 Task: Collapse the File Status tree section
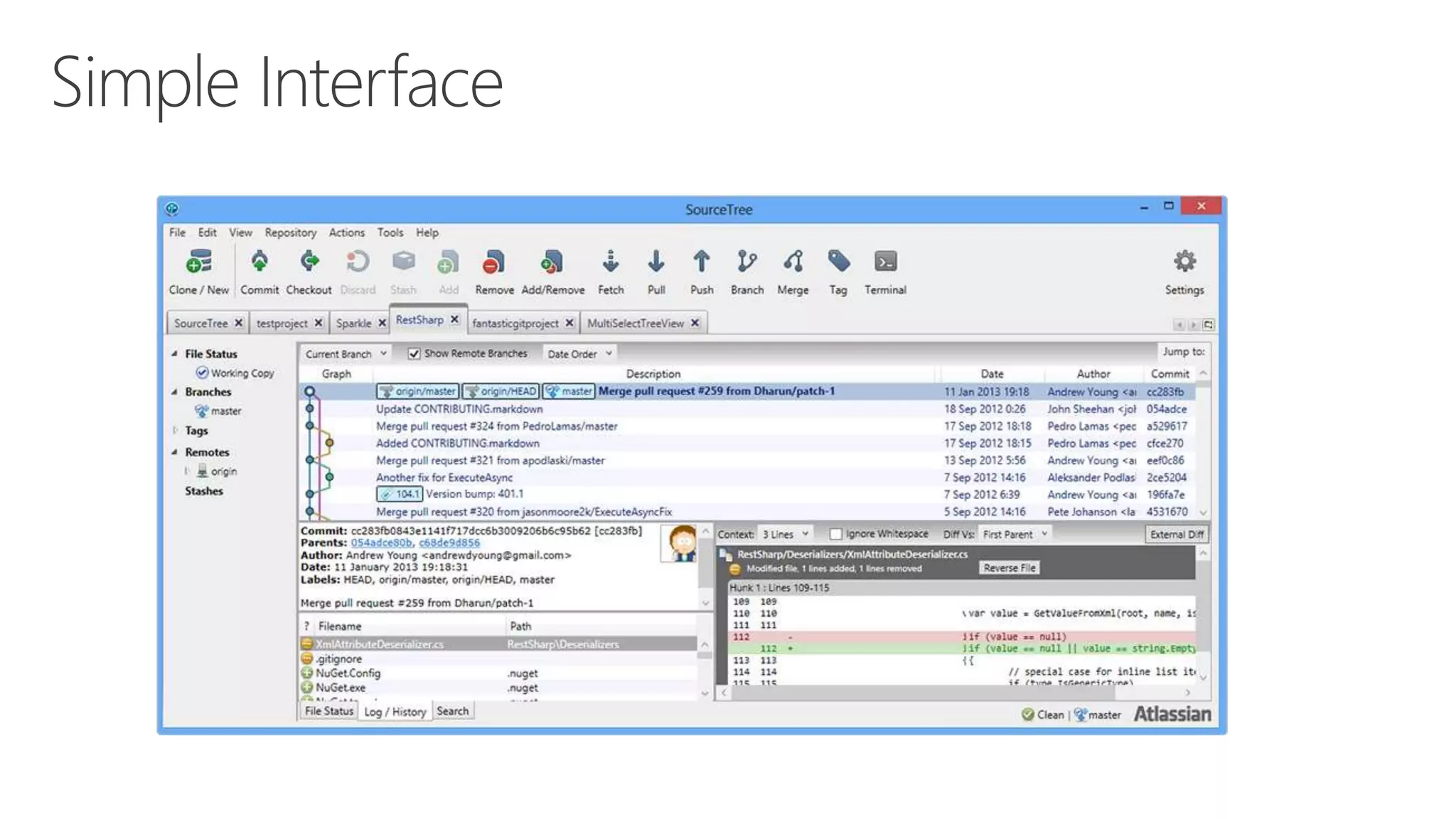(x=174, y=353)
